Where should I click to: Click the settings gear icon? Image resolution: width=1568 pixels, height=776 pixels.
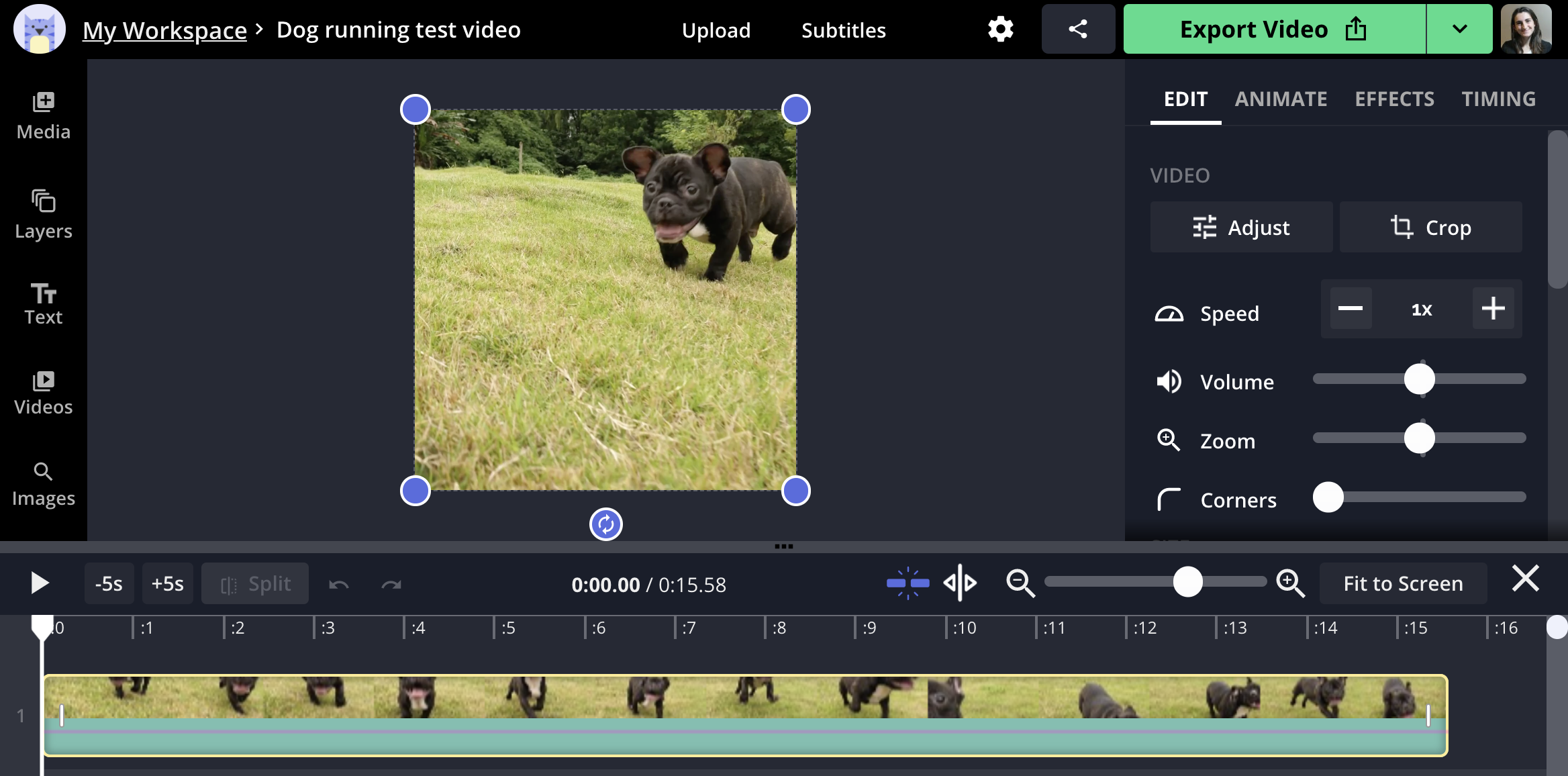1001,29
